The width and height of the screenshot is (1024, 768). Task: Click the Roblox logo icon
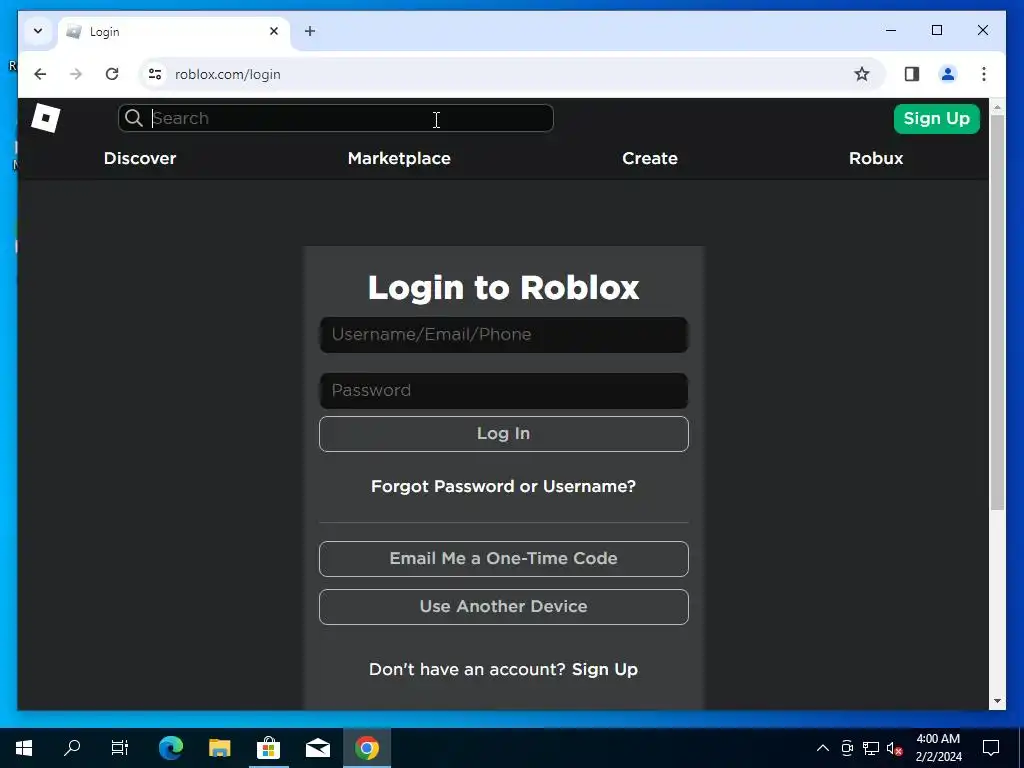46,118
